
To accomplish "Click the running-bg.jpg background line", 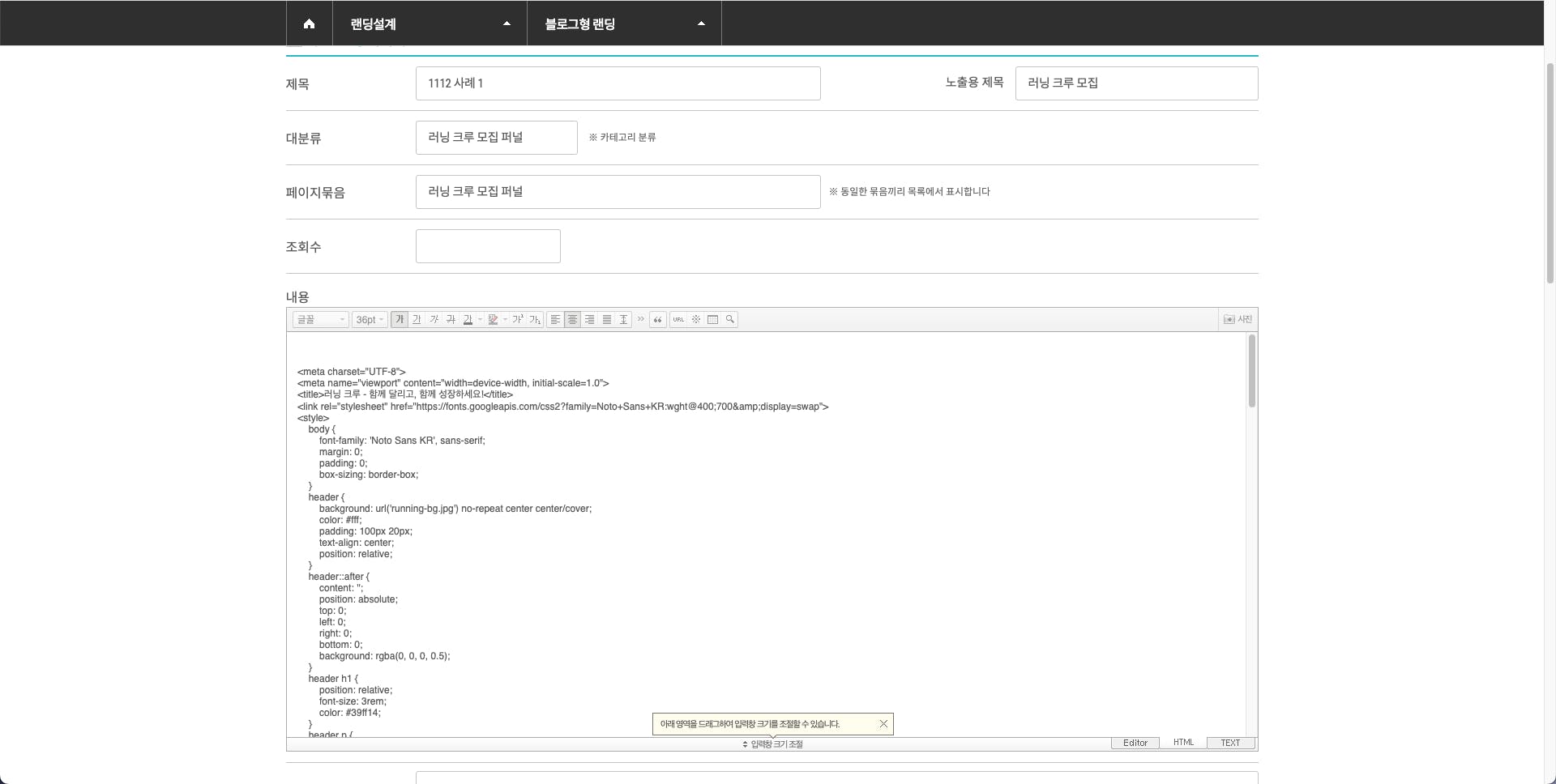I will [x=455, y=509].
